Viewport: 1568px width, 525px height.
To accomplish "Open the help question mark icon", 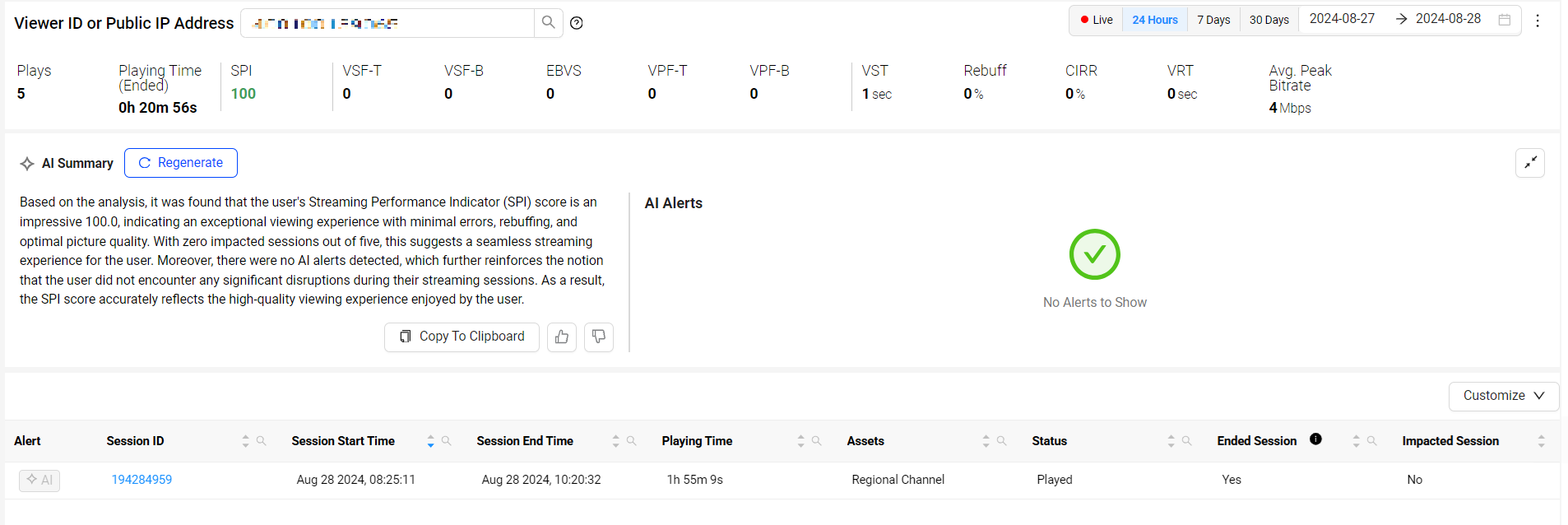I will tap(577, 23).
